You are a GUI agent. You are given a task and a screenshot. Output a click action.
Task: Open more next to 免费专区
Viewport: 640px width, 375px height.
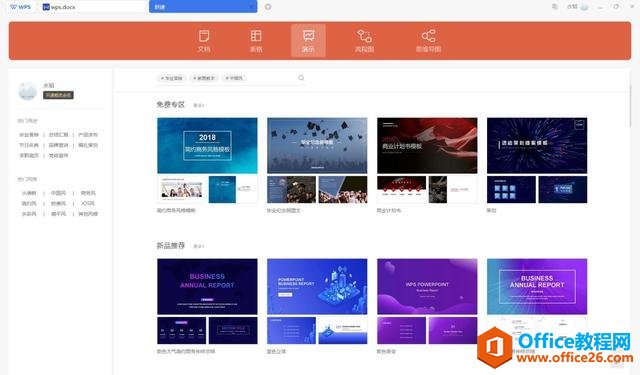point(198,105)
